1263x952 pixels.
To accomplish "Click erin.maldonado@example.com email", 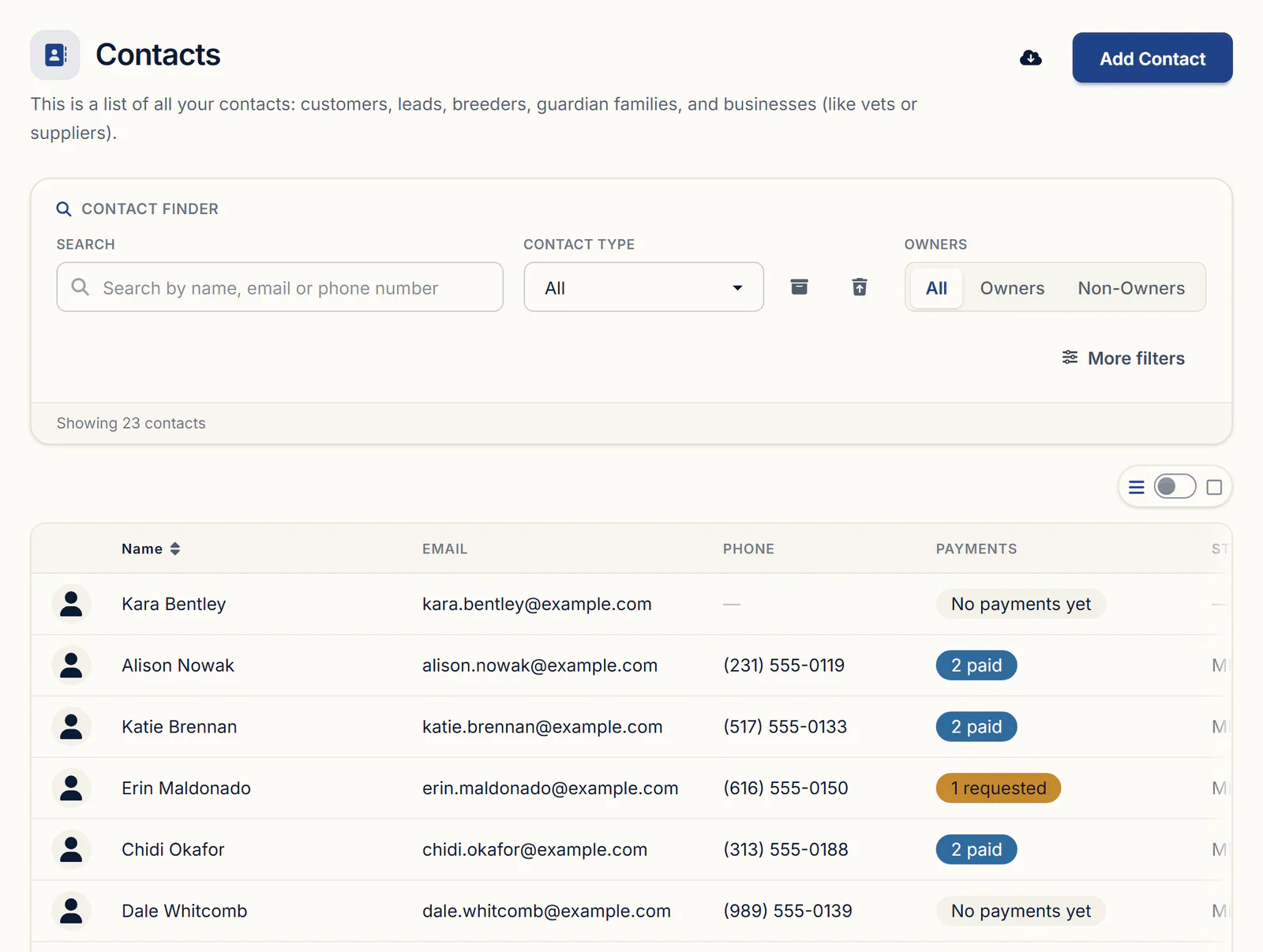I will pyautogui.click(x=550, y=788).
